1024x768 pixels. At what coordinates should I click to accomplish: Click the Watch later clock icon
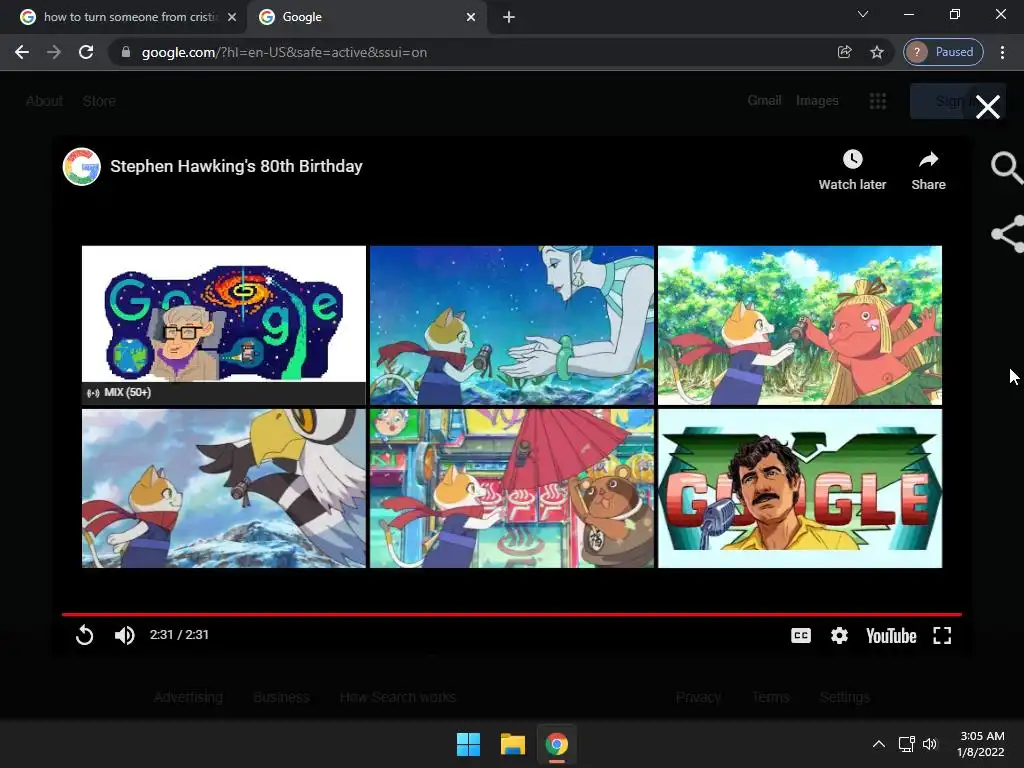click(x=852, y=159)
